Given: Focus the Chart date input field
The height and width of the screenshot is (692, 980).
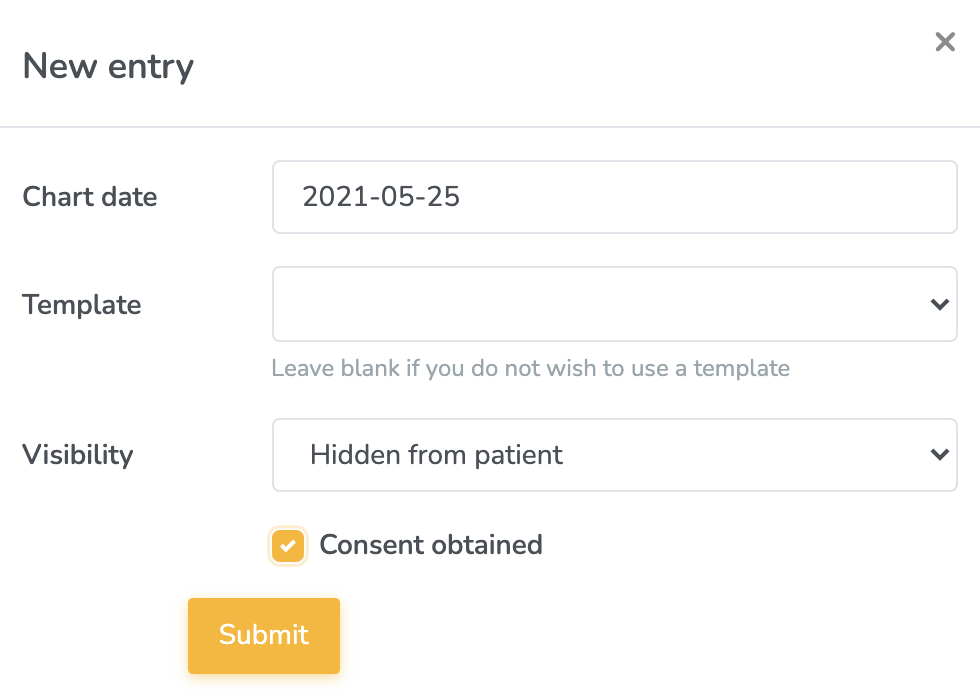Looking at the screenshot, I should tap(614, 197).
